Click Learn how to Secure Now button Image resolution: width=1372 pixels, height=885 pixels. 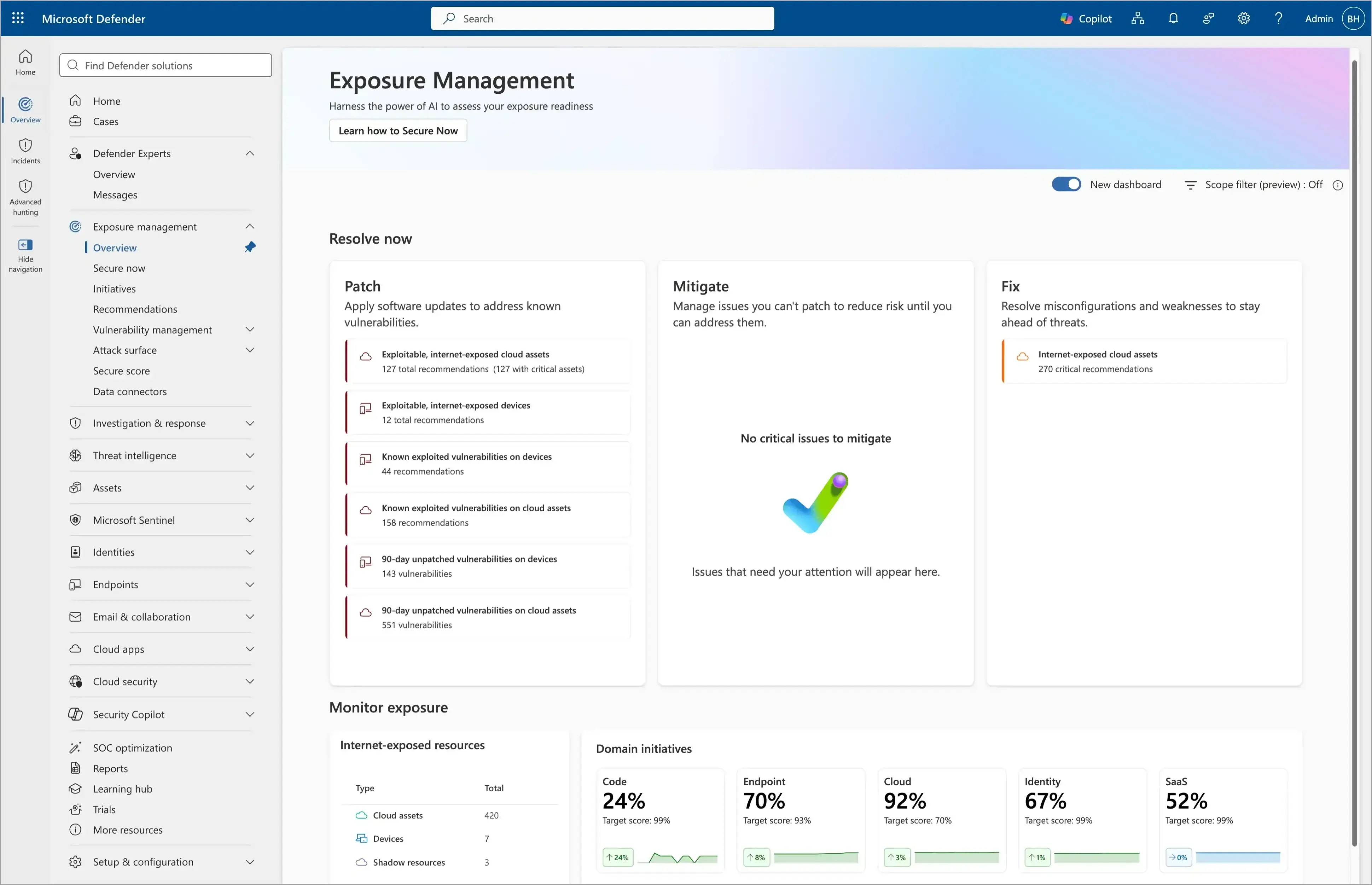(398, 130)
